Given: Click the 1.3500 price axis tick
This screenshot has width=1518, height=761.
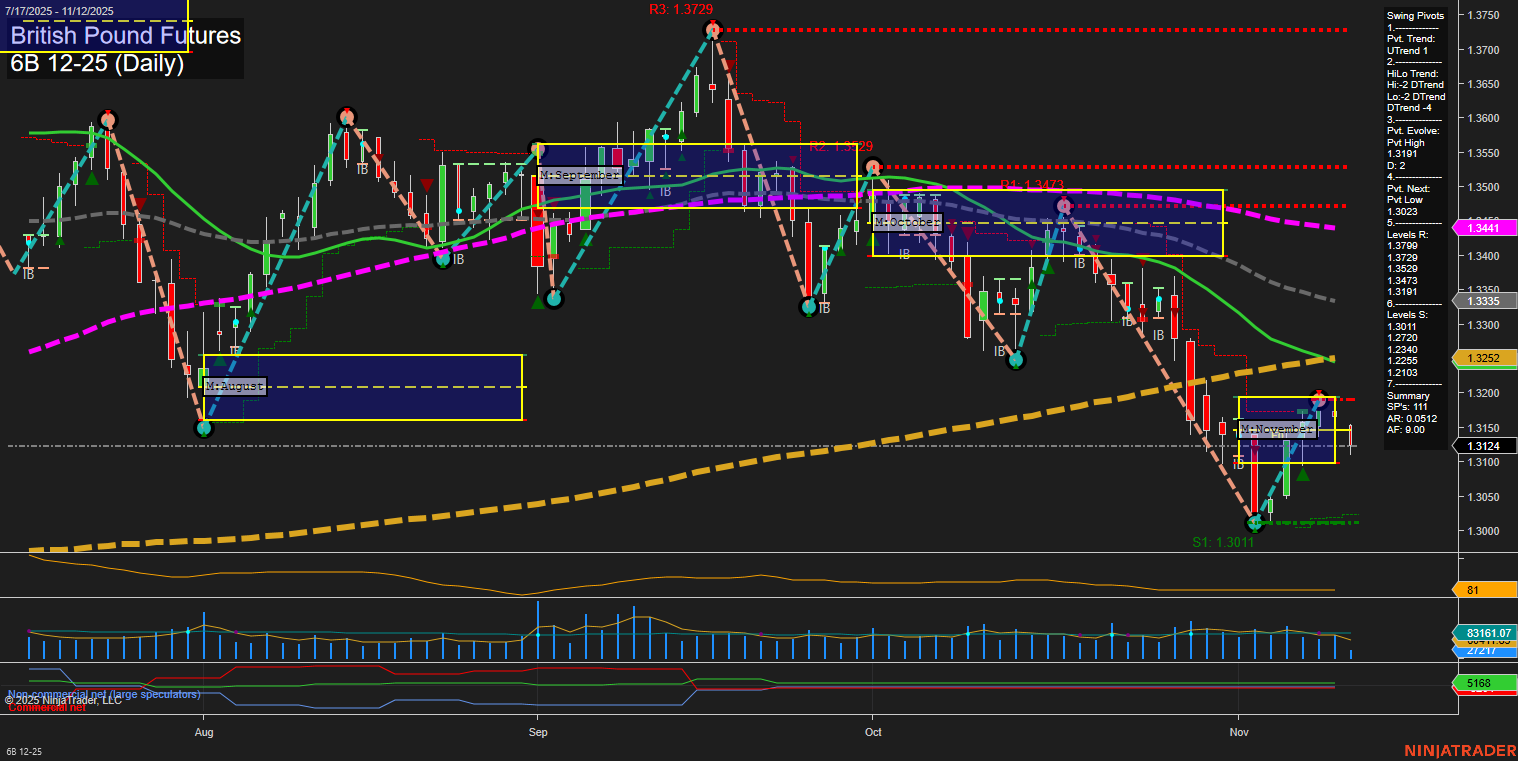Looking at the screenshot, I should (x=1482, y=188).
